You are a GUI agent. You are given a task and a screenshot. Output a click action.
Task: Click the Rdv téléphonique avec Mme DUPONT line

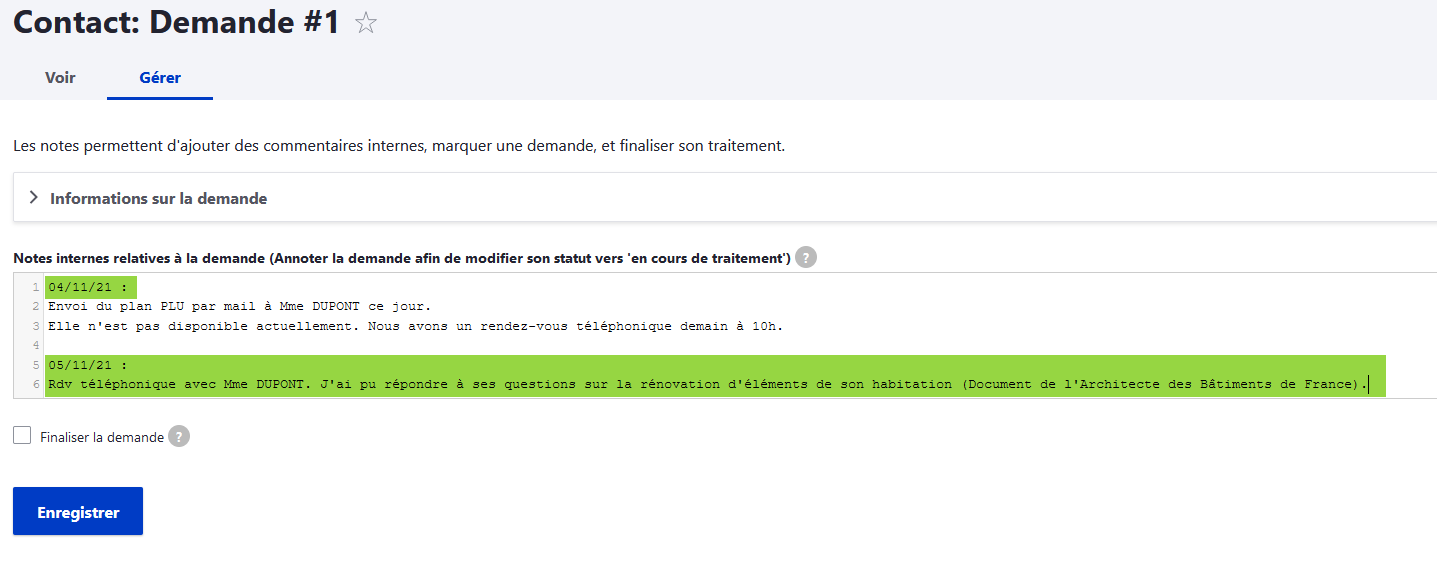[700, 384]
